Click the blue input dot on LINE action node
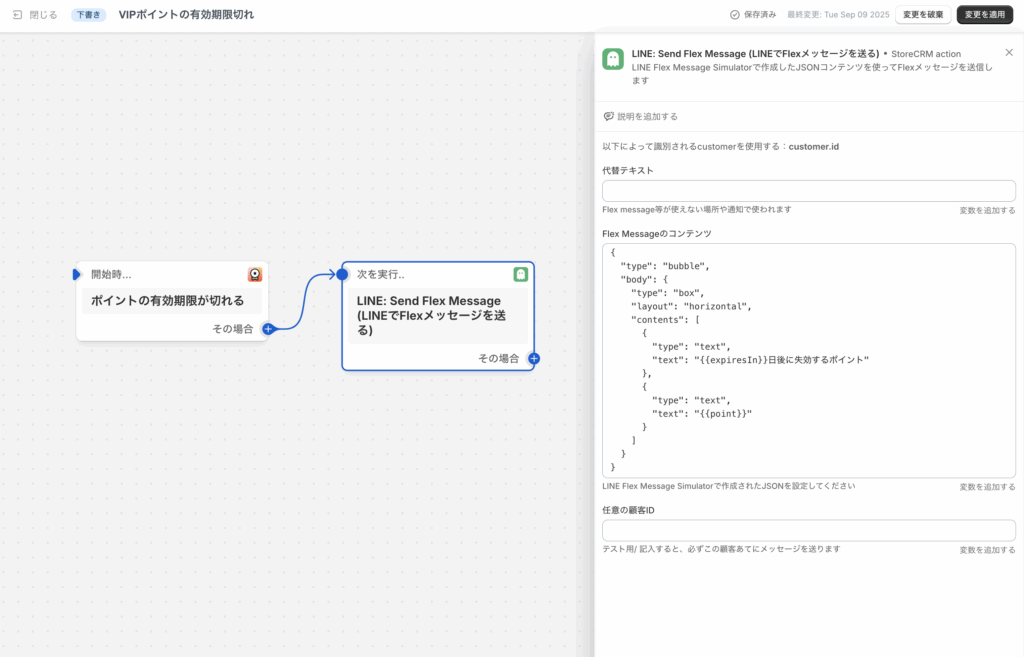1024x657 pixels. pyautogui.click(x=342, y=274)
